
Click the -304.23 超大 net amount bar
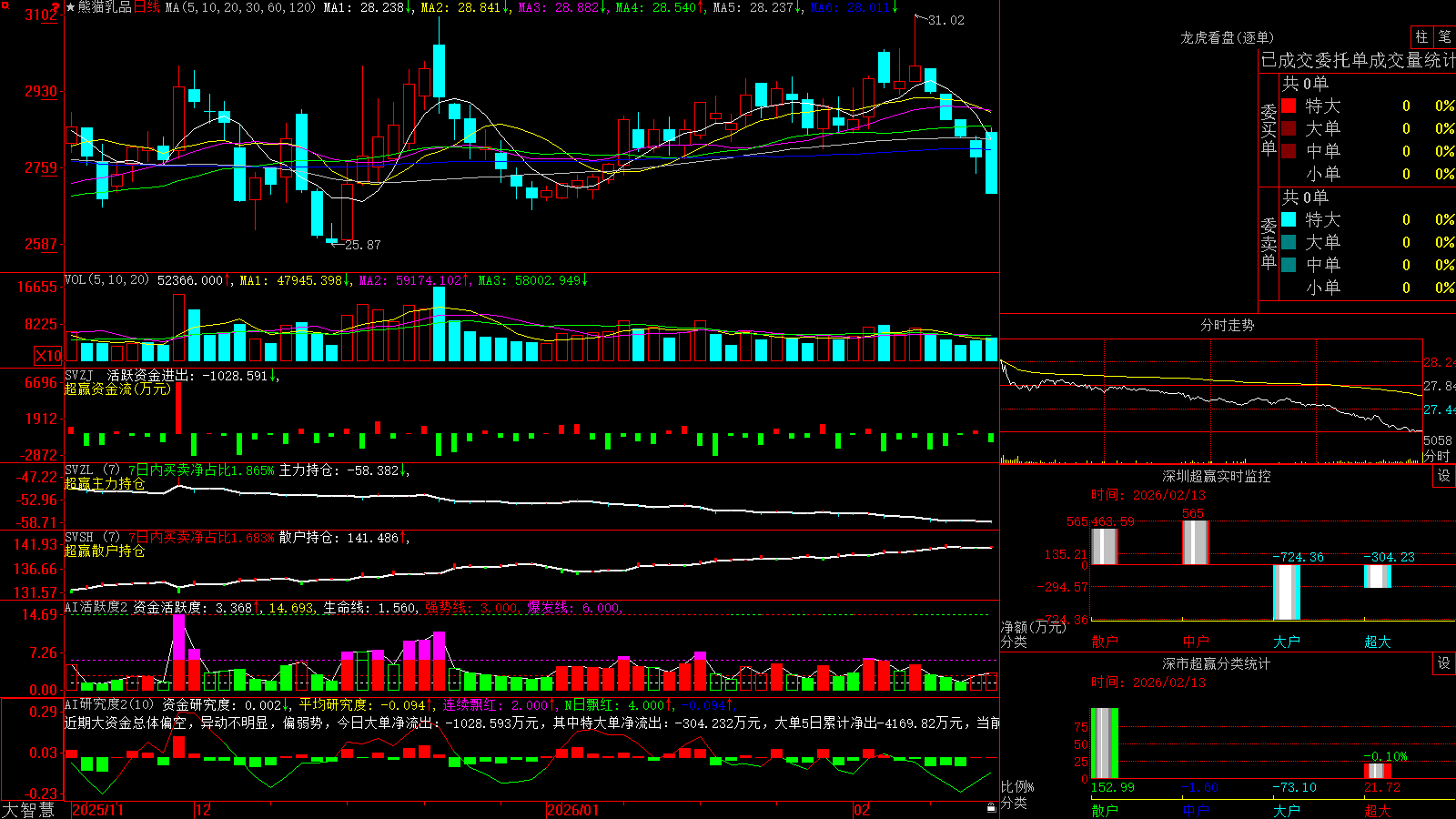coord(1378,576)
